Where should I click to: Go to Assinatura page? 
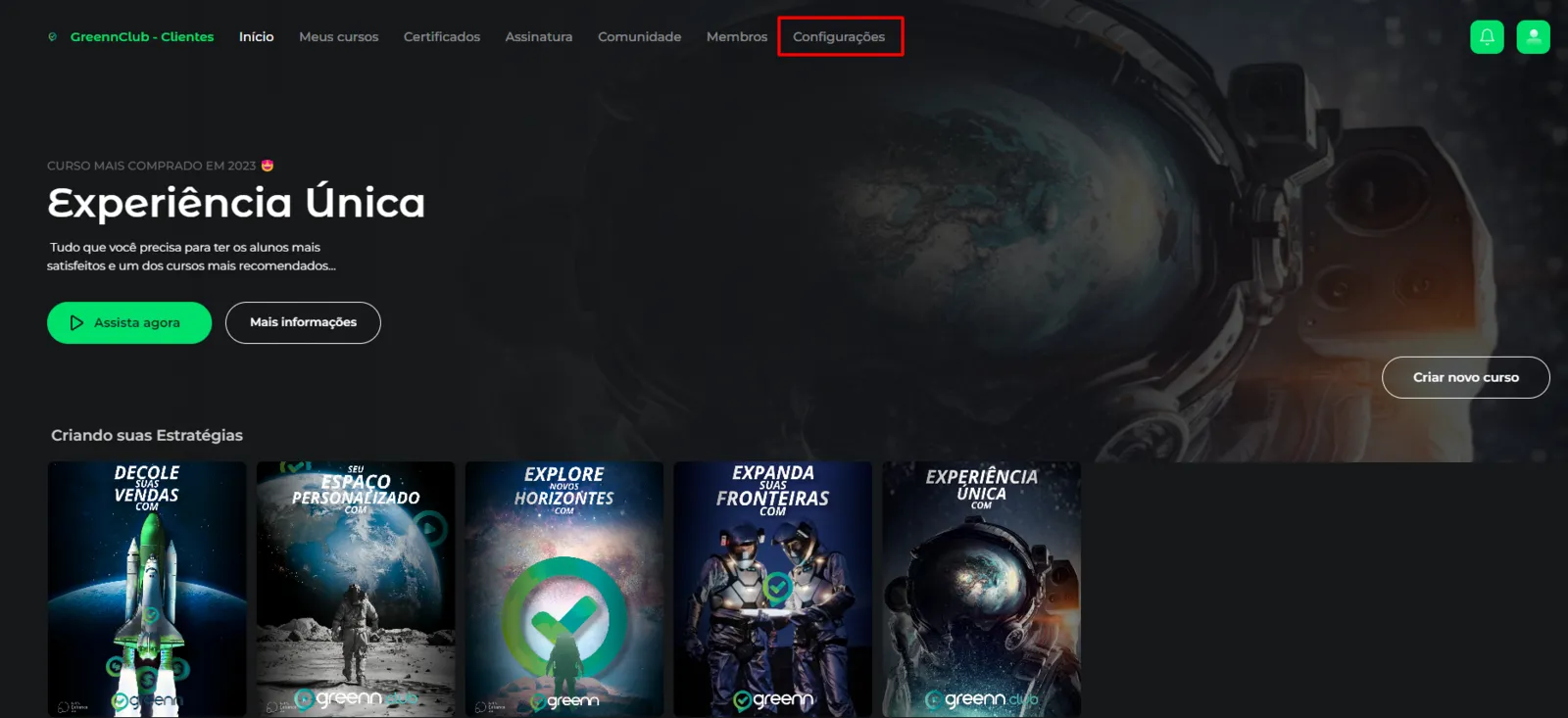pyautogui.click(x=539, y=37)
